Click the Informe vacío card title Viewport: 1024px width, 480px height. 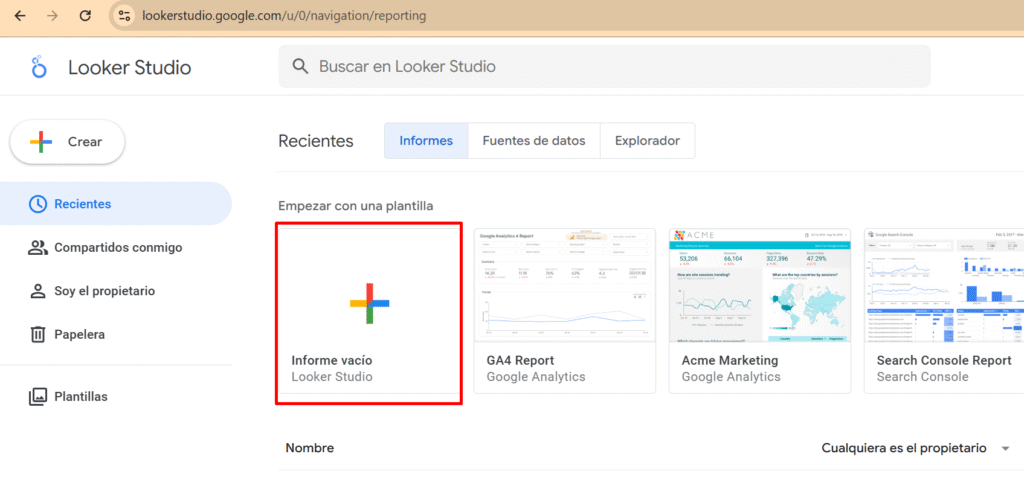click(332, 360)
